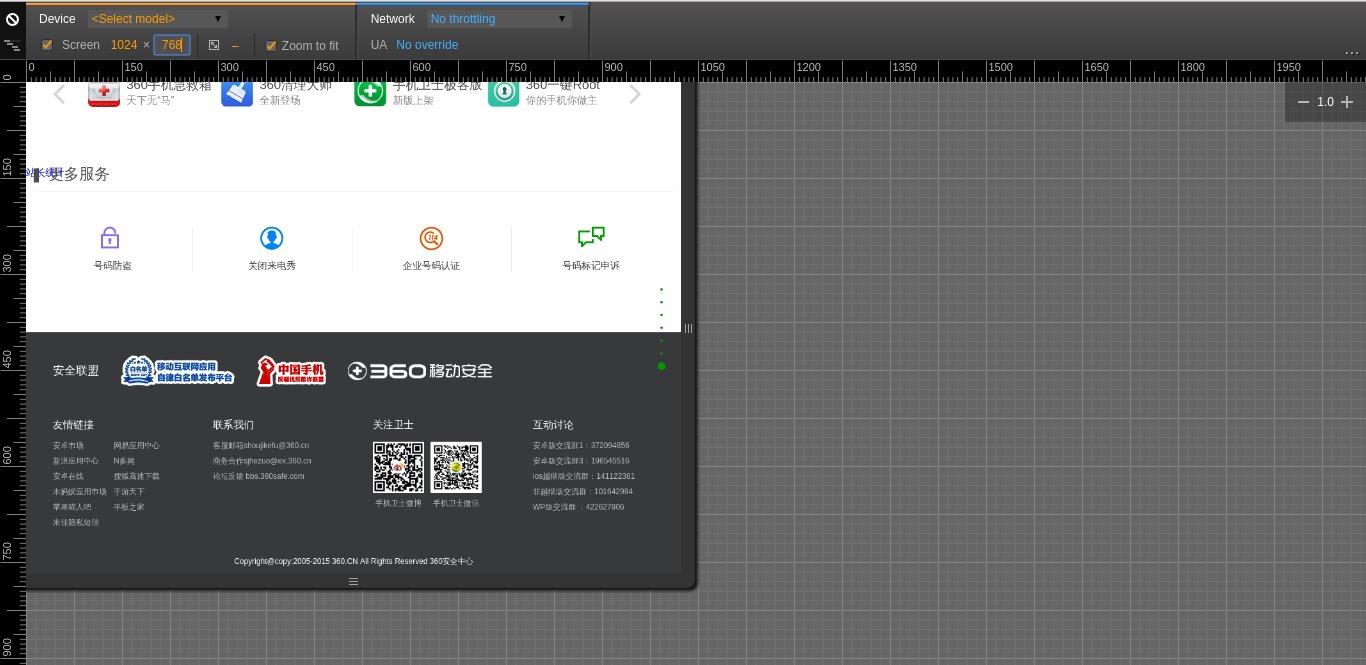This screenshot has width=1366, height=665.
Task: Open the Device model dropdown
Action: pyautogui.click(x=157, y=19)
